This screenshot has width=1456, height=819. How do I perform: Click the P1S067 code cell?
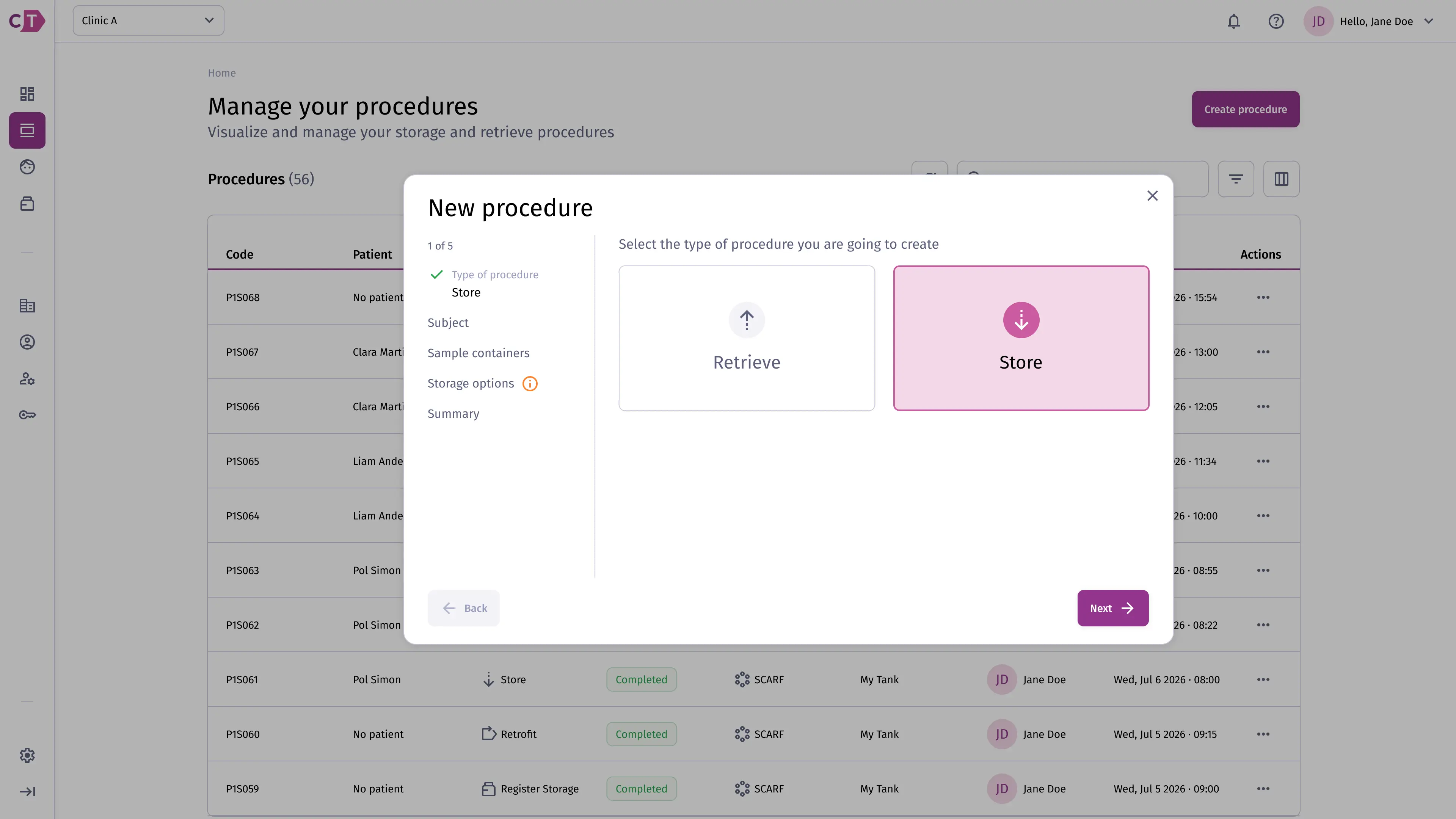242,352
